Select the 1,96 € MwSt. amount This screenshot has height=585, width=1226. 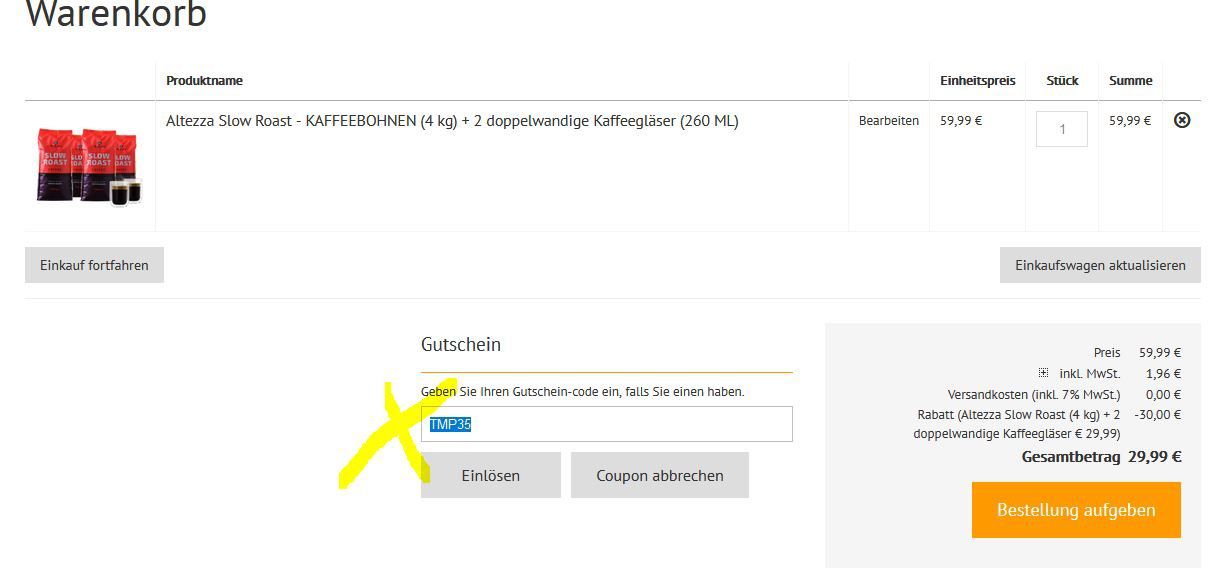pos(1164,373)
